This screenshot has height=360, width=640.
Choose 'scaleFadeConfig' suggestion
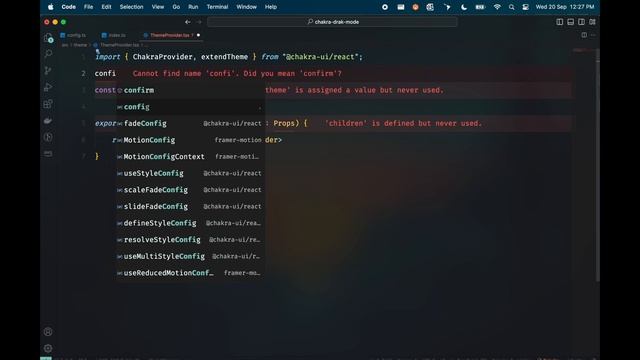coord(191,190)
